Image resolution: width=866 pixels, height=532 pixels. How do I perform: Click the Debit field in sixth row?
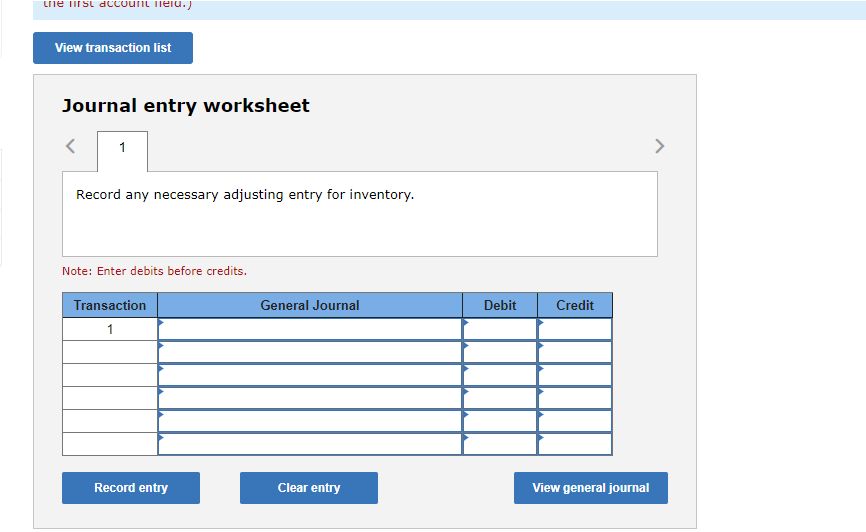click(500, 444)
